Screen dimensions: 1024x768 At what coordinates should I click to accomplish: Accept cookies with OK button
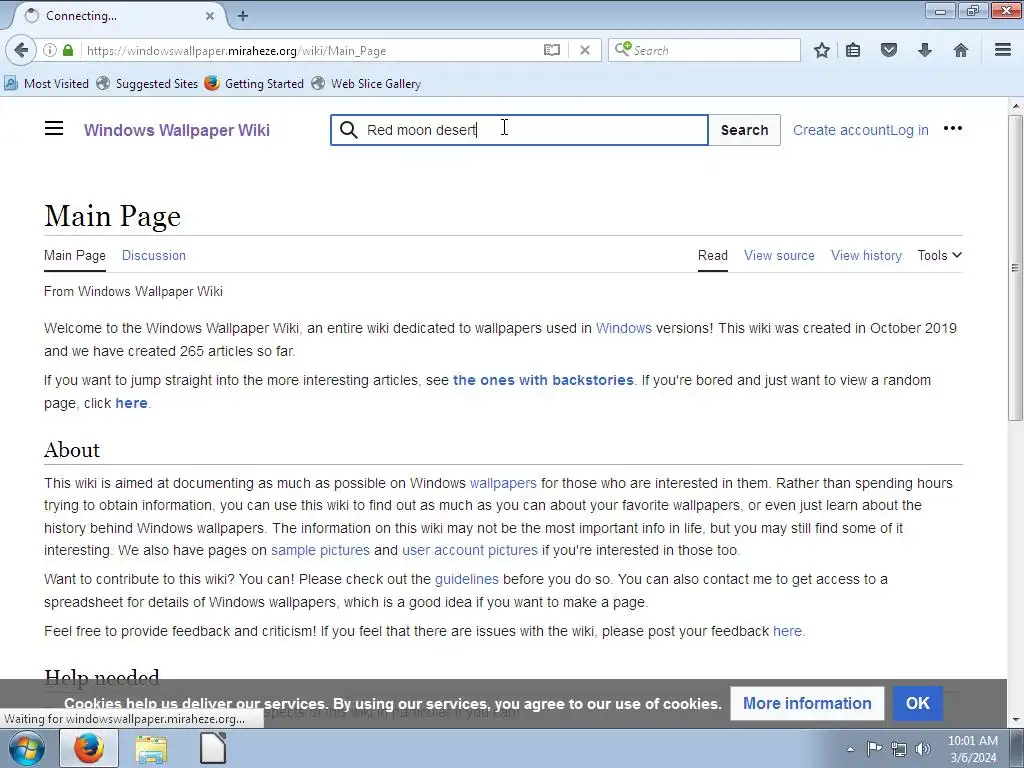pos(918,703)
